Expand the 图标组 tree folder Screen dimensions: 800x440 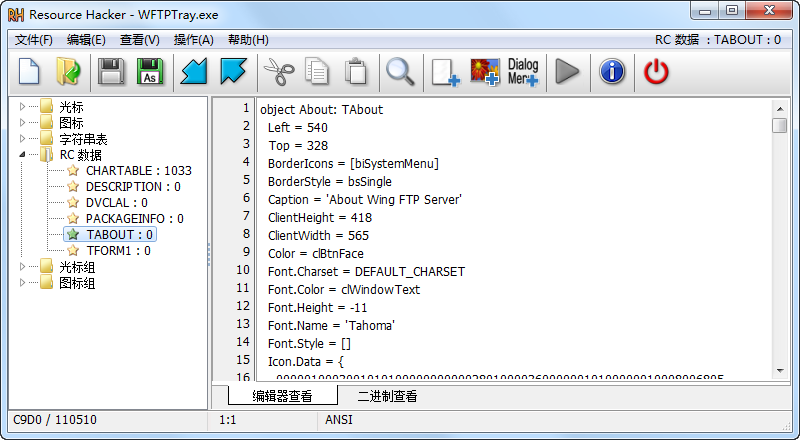point(24,283)
